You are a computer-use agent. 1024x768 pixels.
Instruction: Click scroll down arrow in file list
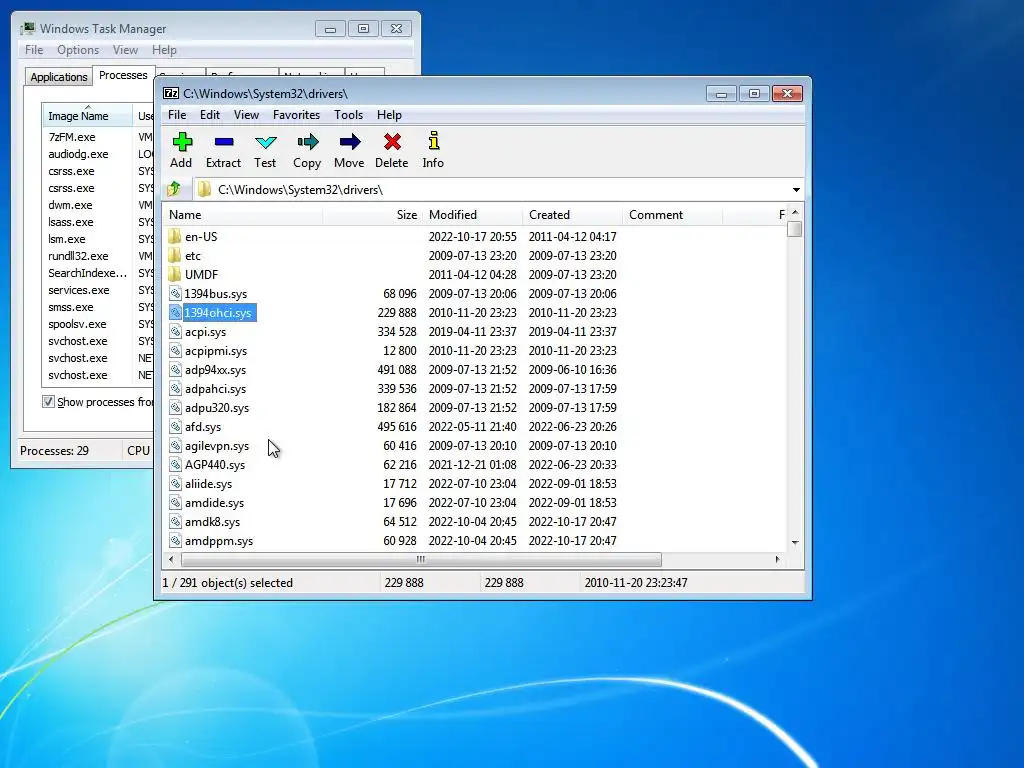pyautogui.click(x=795, y=542)
